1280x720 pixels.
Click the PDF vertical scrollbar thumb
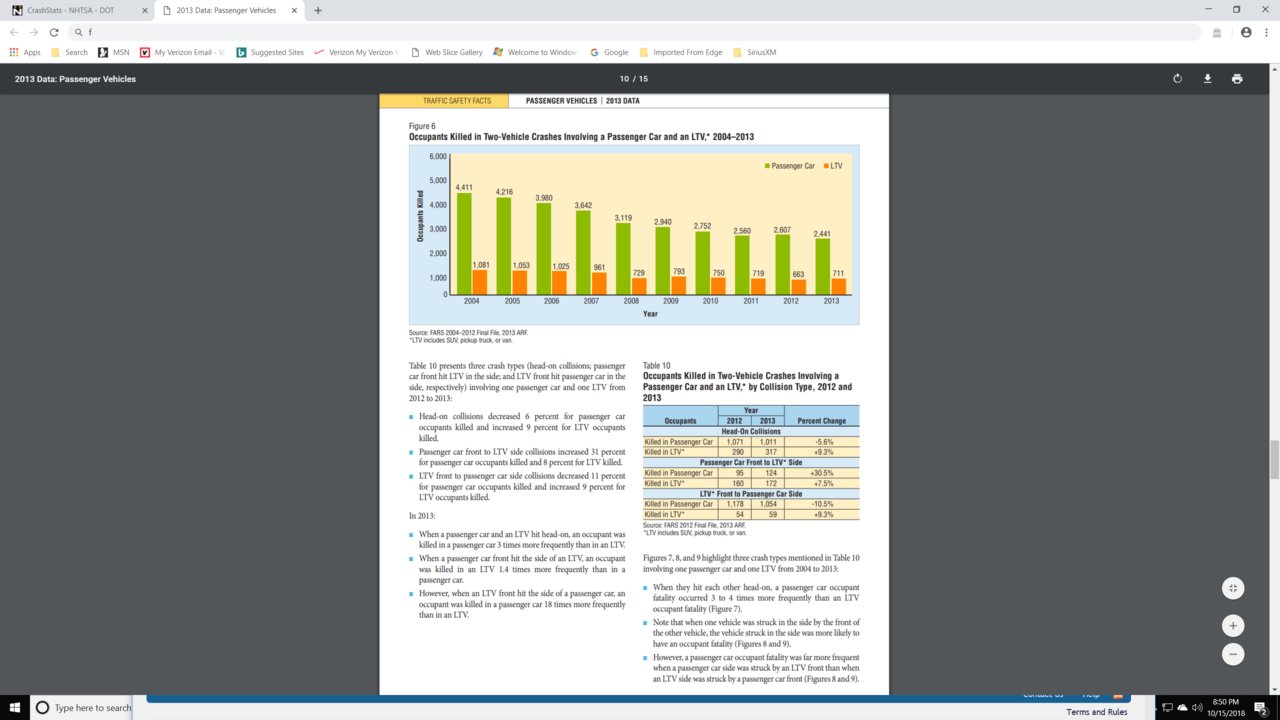pyautogui.click(x=1274, y=459)
